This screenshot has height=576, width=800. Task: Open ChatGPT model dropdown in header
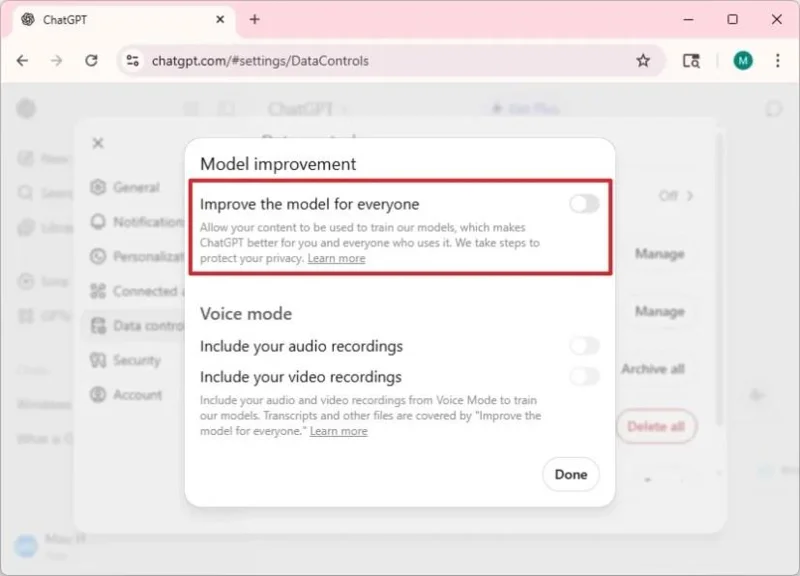pos(307,109)
